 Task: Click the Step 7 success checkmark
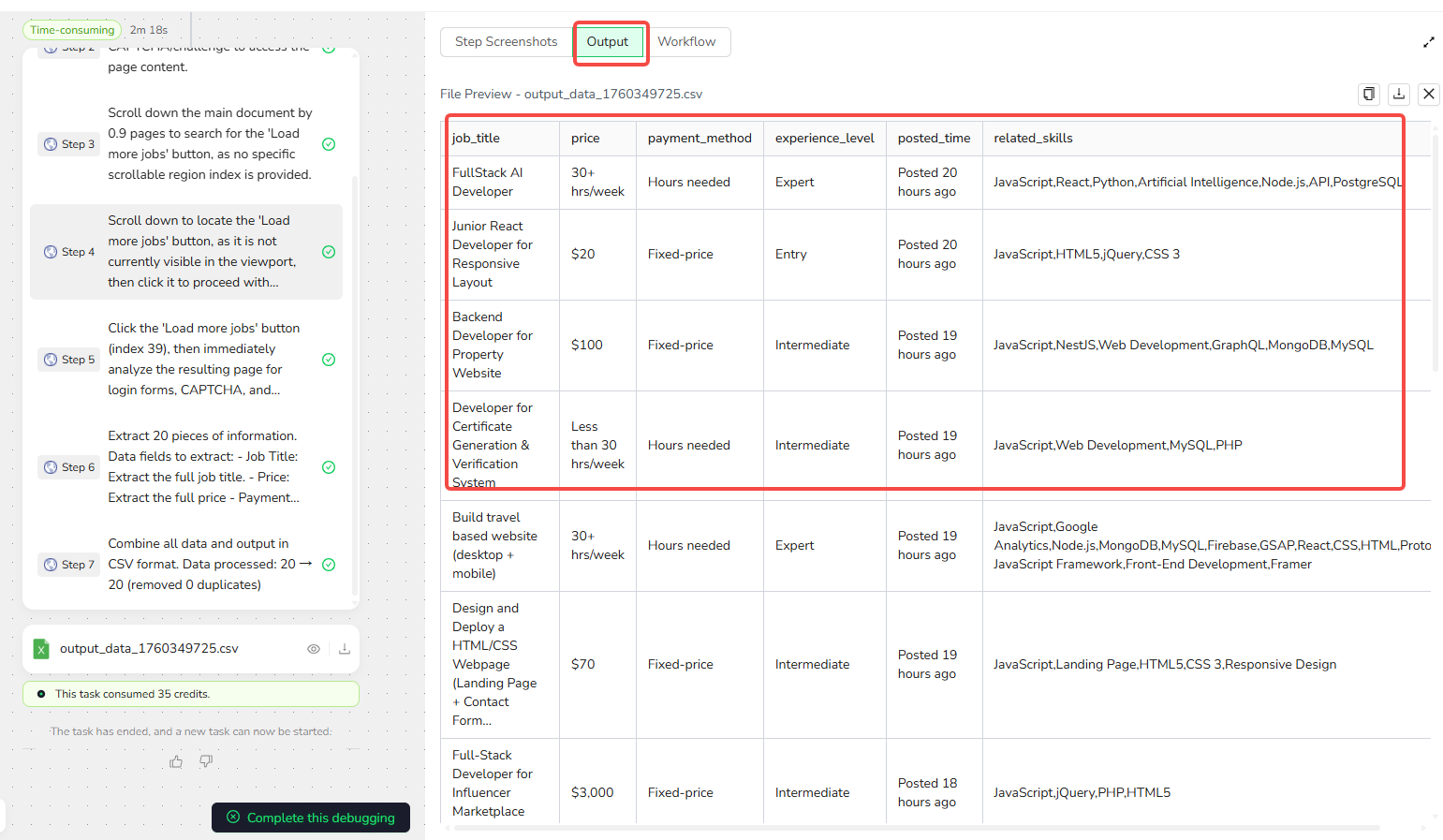pyautogui.click(x=329, y=565)
